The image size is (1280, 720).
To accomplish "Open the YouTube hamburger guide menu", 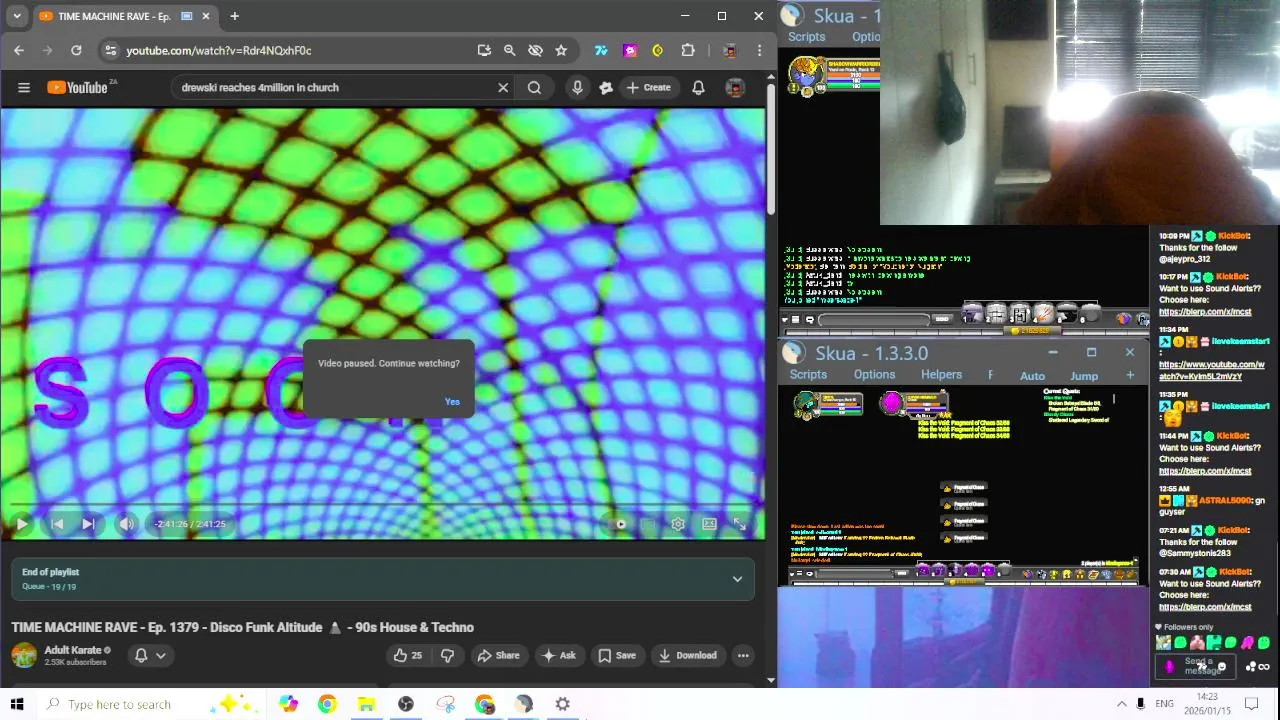I will 24,88.
